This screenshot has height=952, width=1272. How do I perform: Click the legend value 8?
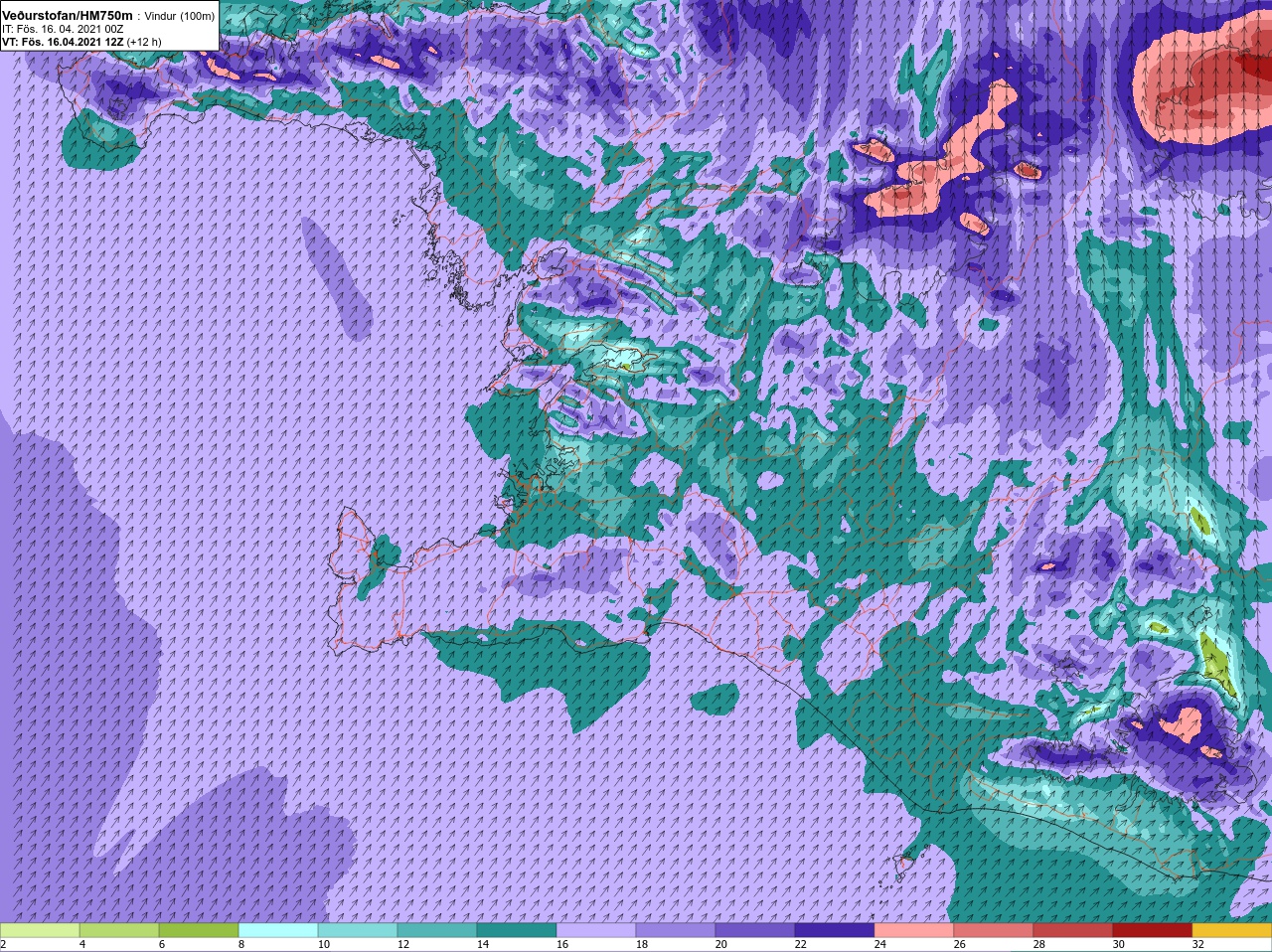(x=241, y=944)
